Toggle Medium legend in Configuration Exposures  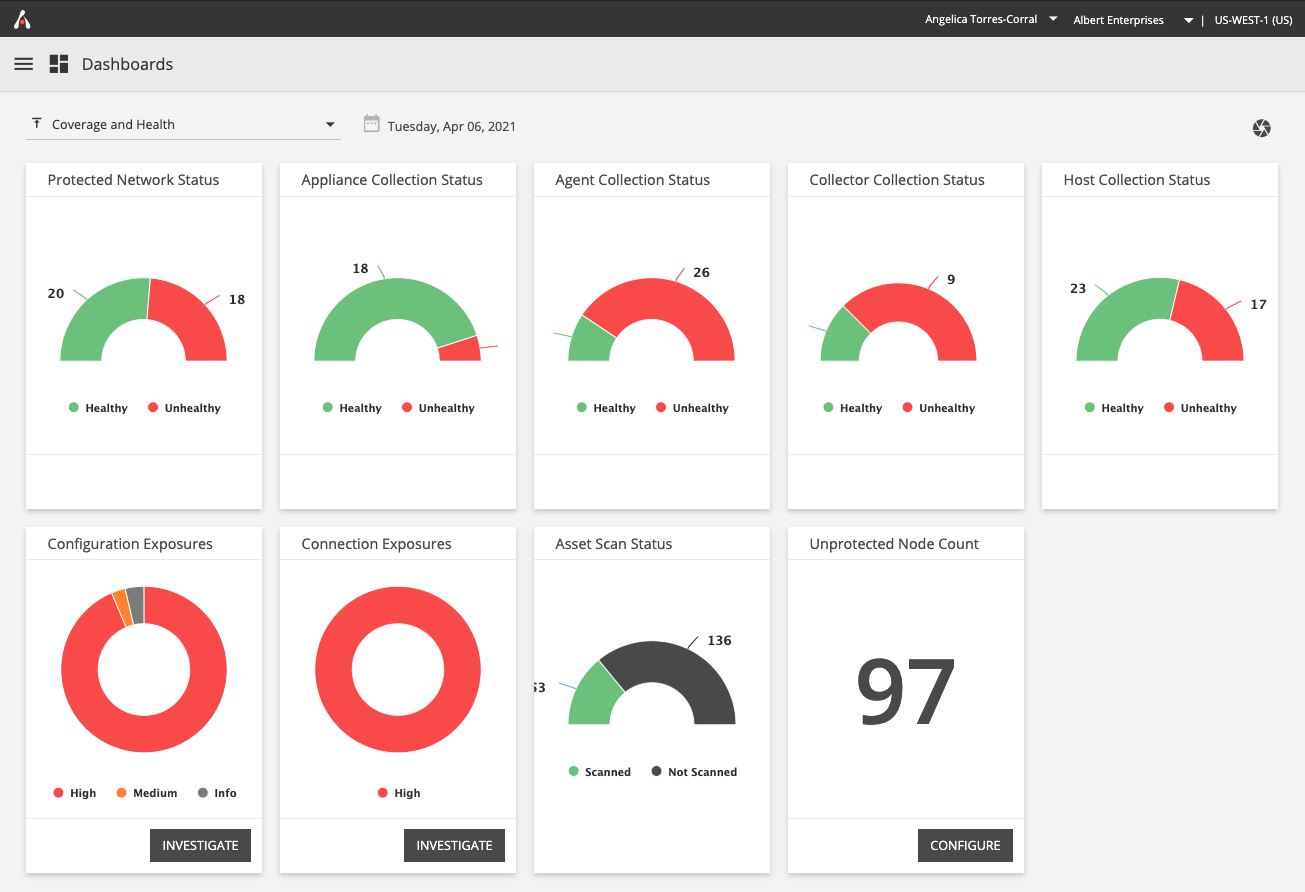(x=146, y=793)
